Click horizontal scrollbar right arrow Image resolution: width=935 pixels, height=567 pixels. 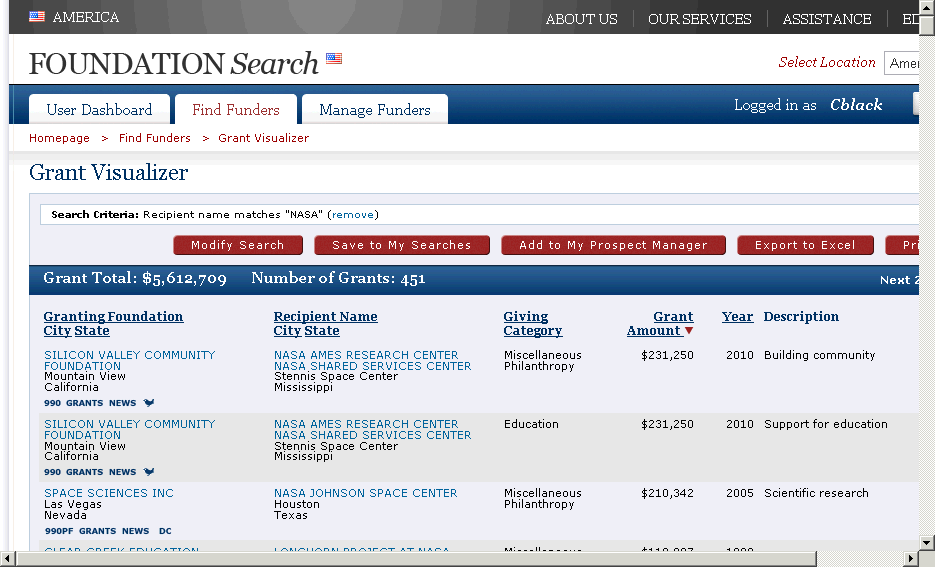(x=911, y=559)
